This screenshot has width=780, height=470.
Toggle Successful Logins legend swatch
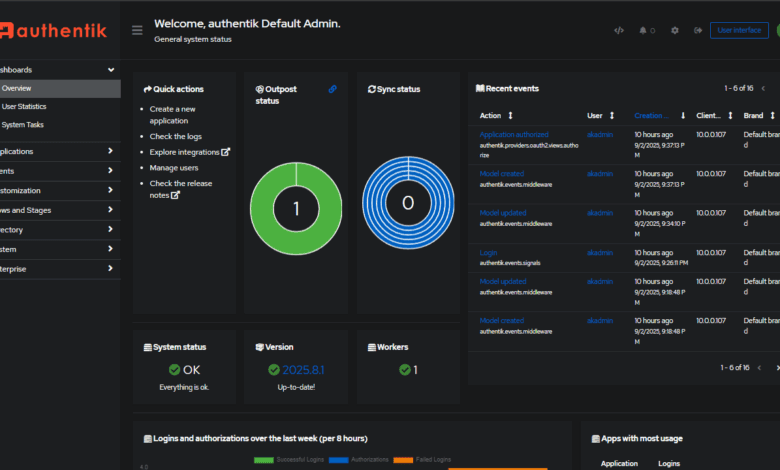(264, 460)
